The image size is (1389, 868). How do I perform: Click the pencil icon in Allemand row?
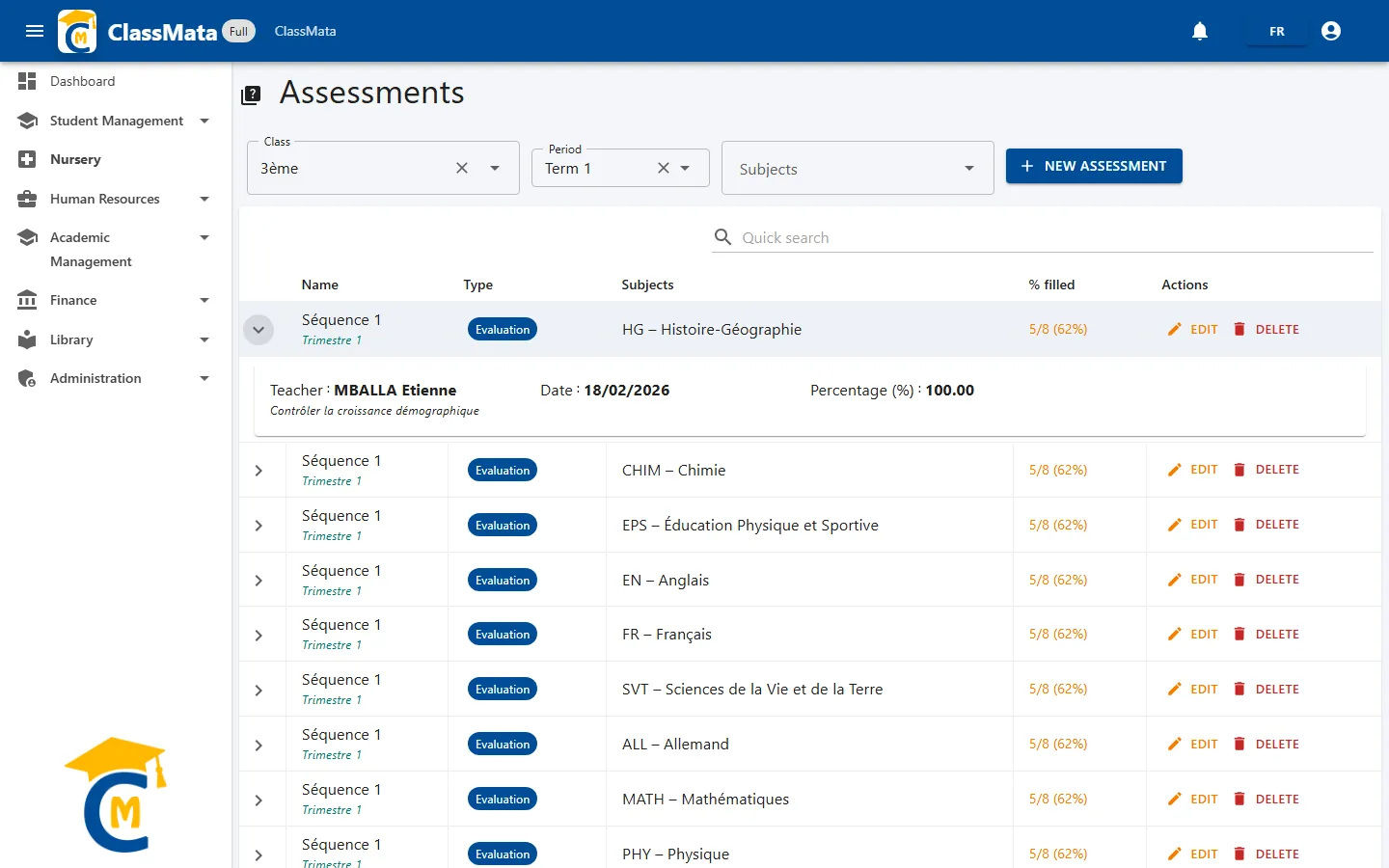[x=1174, y=744]
